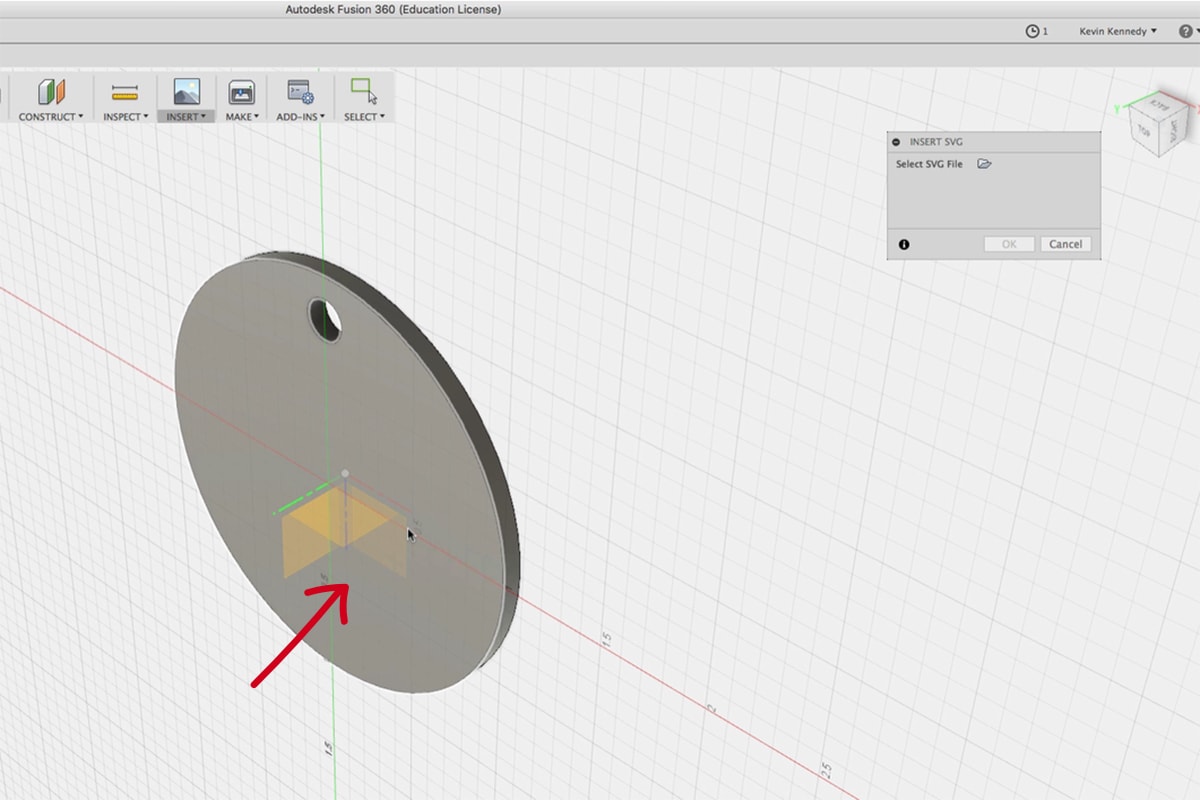Click the Add-Ins scripts icon
This screenshot has height=800, width=1200.
tap(300, 93)
